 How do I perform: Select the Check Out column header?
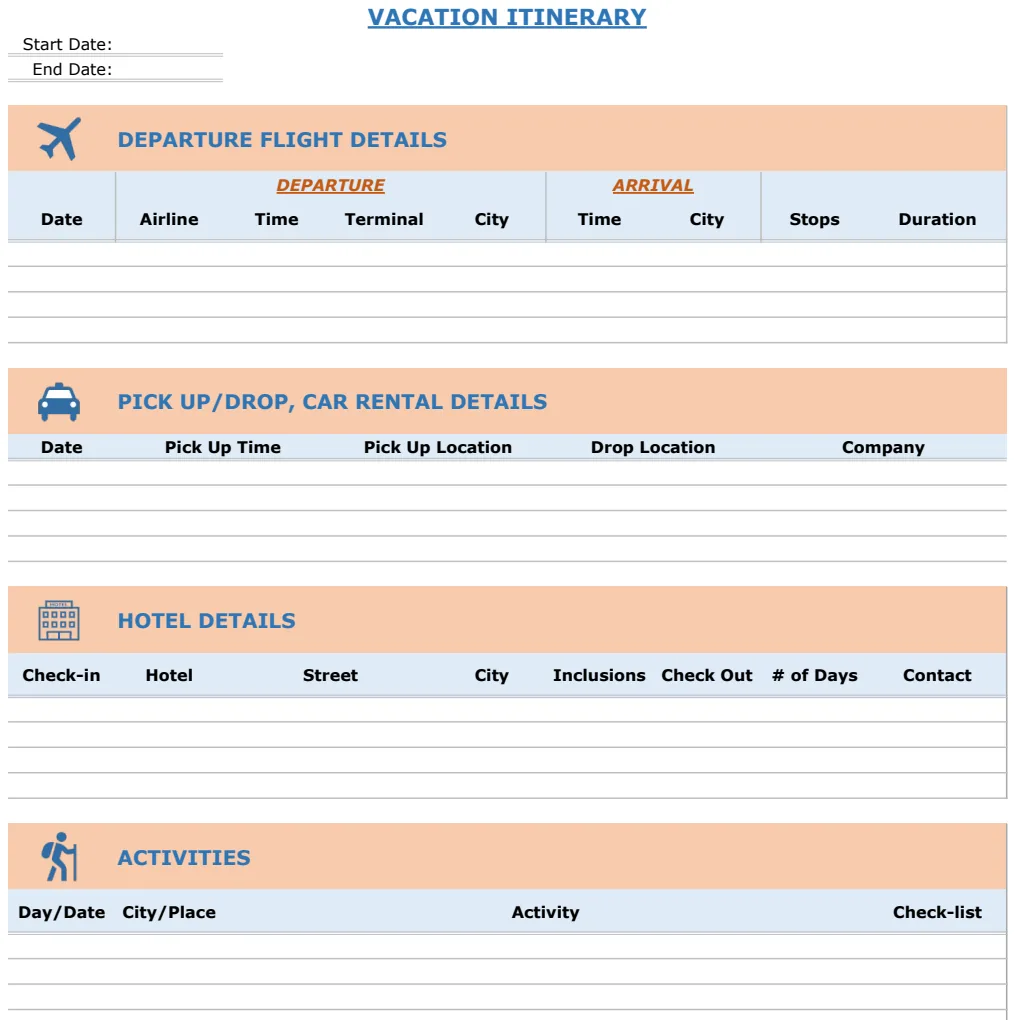707,675
